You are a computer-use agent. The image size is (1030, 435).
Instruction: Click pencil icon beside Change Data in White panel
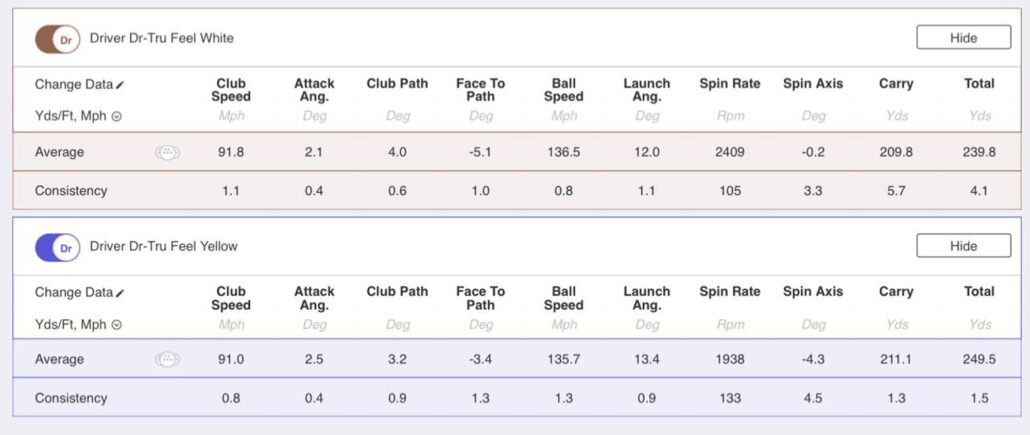click(x=120, y=85)
